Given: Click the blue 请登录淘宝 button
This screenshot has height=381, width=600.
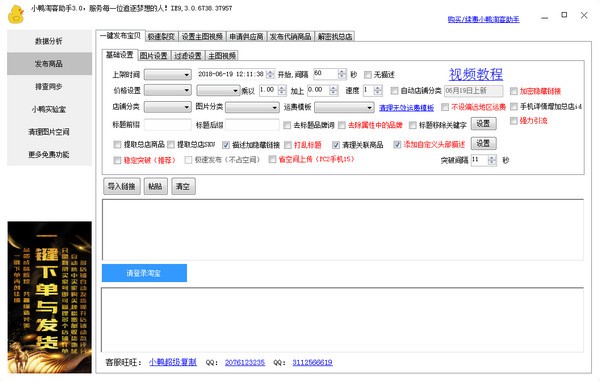Looking at the screenshot, I should (144, 273).
